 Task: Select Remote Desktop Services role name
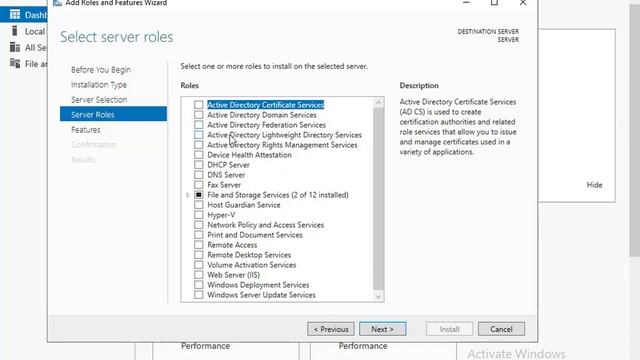click(249, 255)
